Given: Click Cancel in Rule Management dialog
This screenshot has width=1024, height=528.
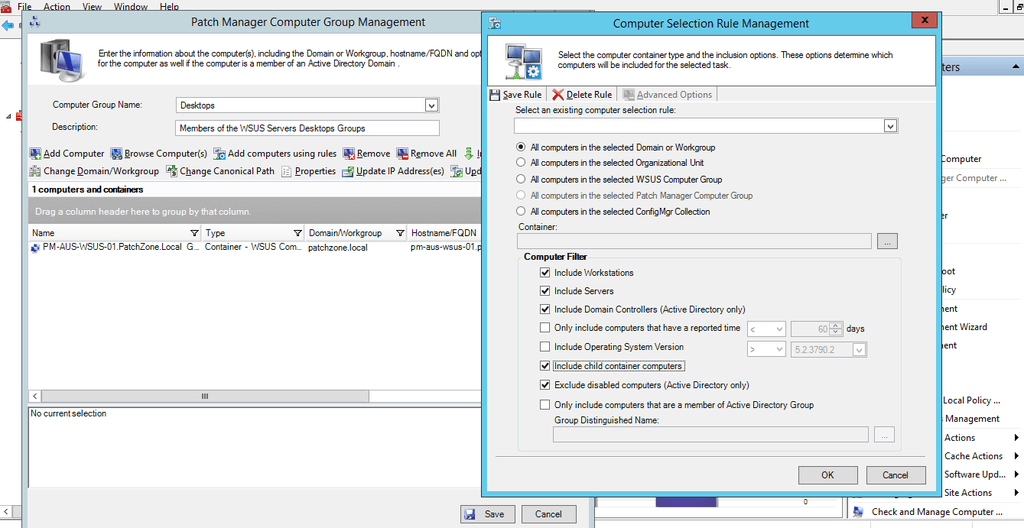Looking at the screenshot, I should (x=895, y=475).
